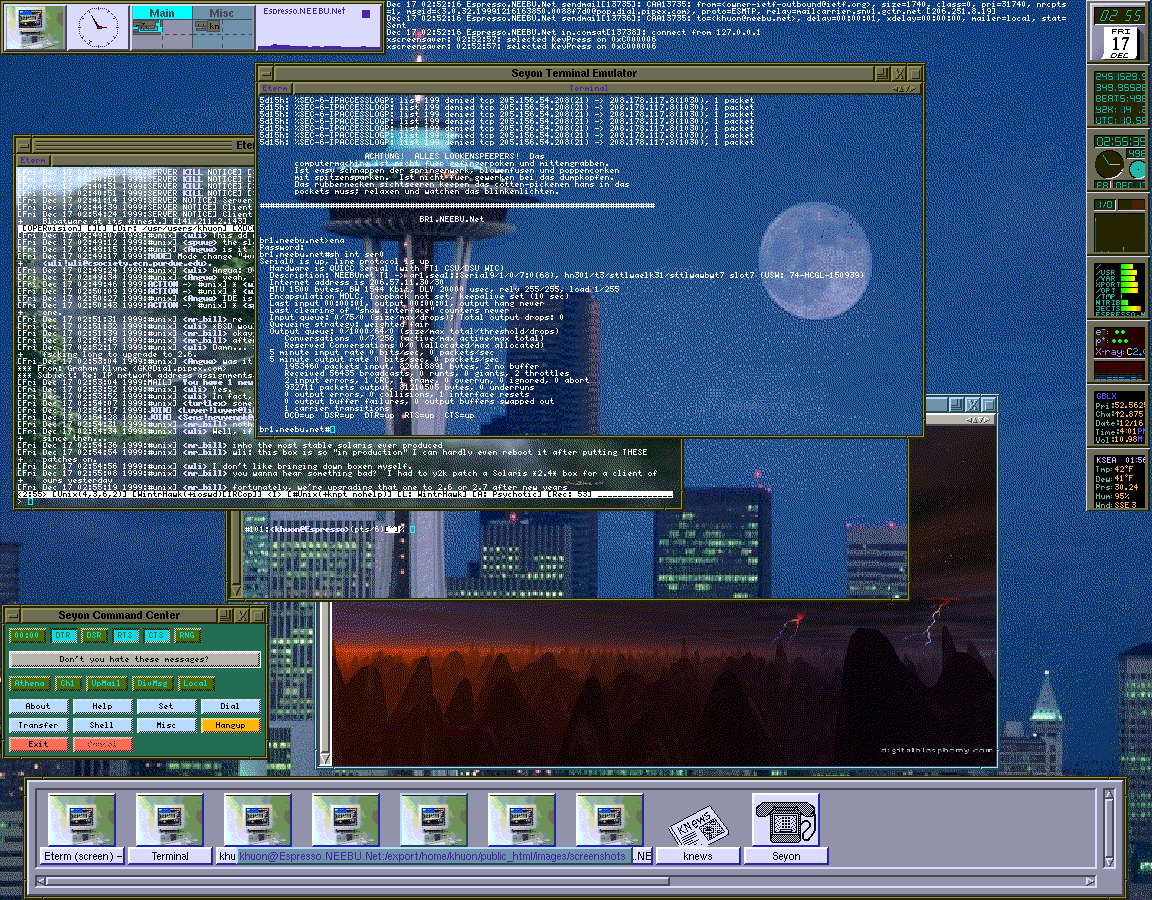Click the 3/0 network graph dock app
Screen dimensions: 1152x900
click(x=1119, y=226)
